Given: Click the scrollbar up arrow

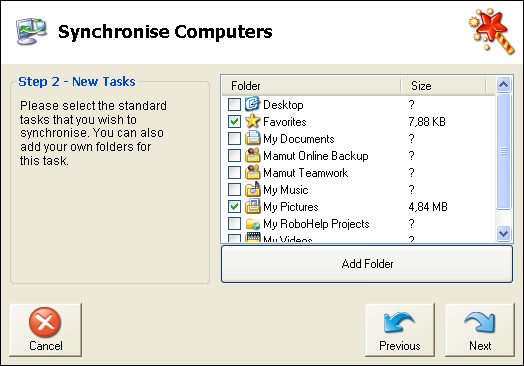Looking at the screenshot, I should 503,85.
